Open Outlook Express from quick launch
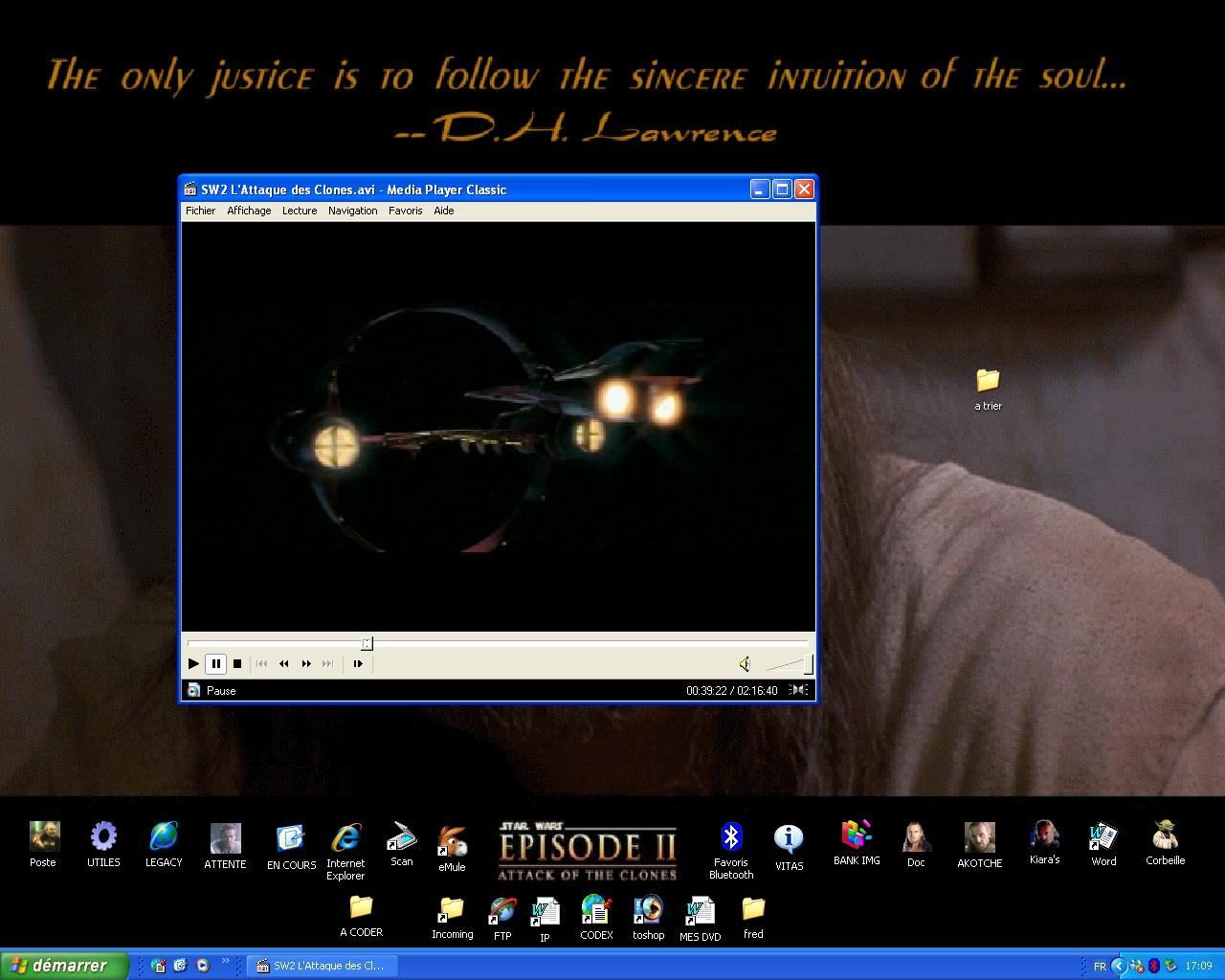The width and height of the screenshot is (1225, 980). (180, 966)
